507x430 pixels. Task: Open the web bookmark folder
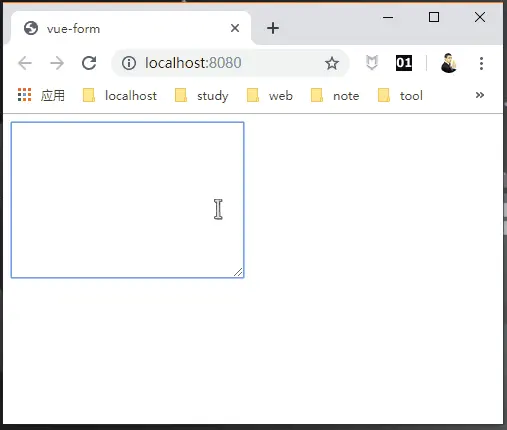[270, 96]
